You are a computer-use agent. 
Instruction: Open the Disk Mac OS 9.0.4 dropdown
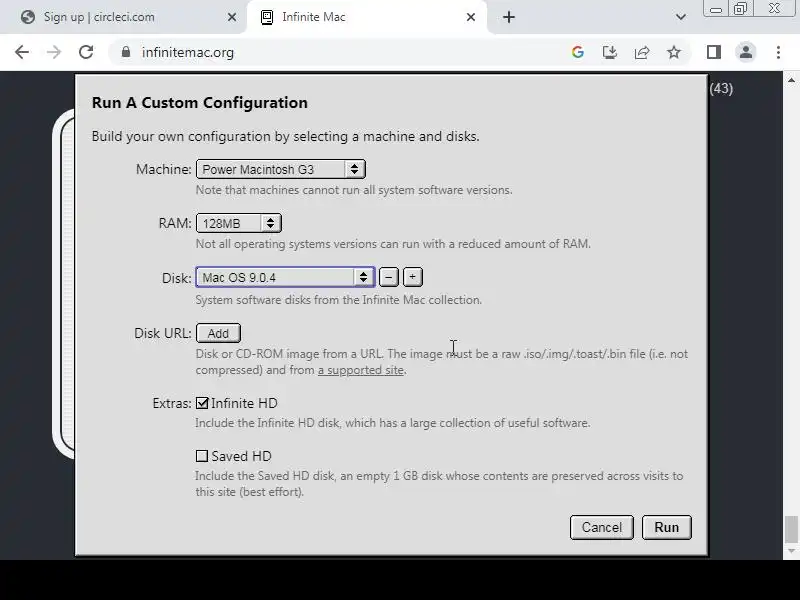tap(285, 278)
